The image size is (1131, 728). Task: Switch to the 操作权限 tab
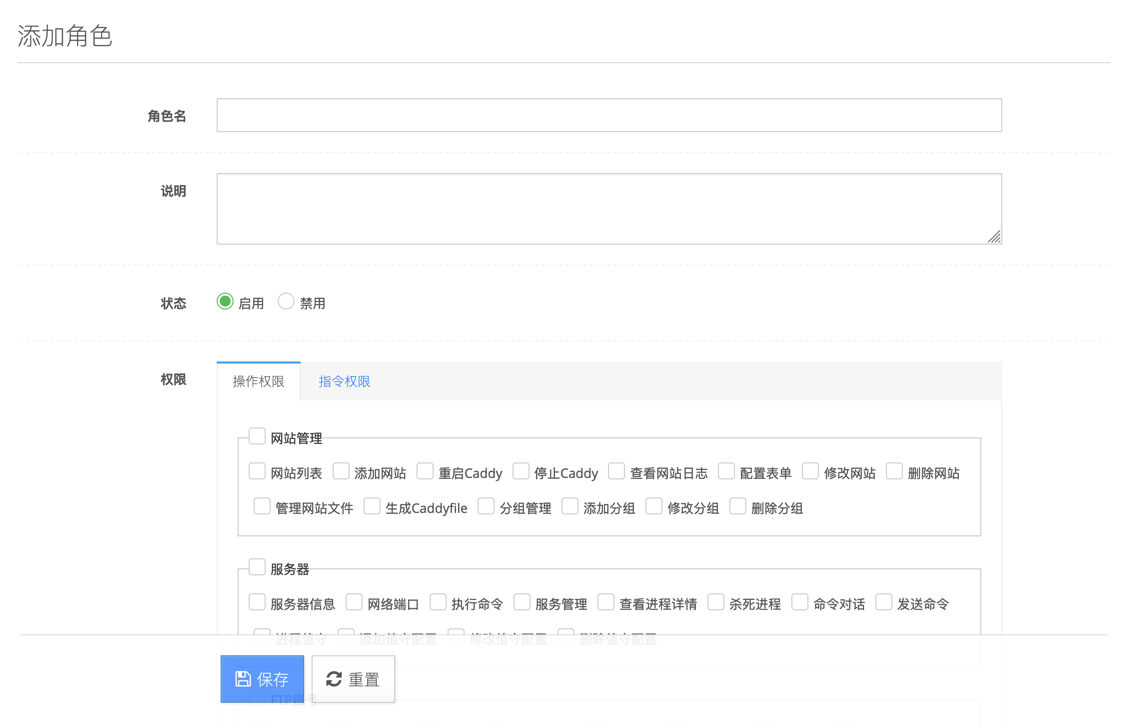258,380
